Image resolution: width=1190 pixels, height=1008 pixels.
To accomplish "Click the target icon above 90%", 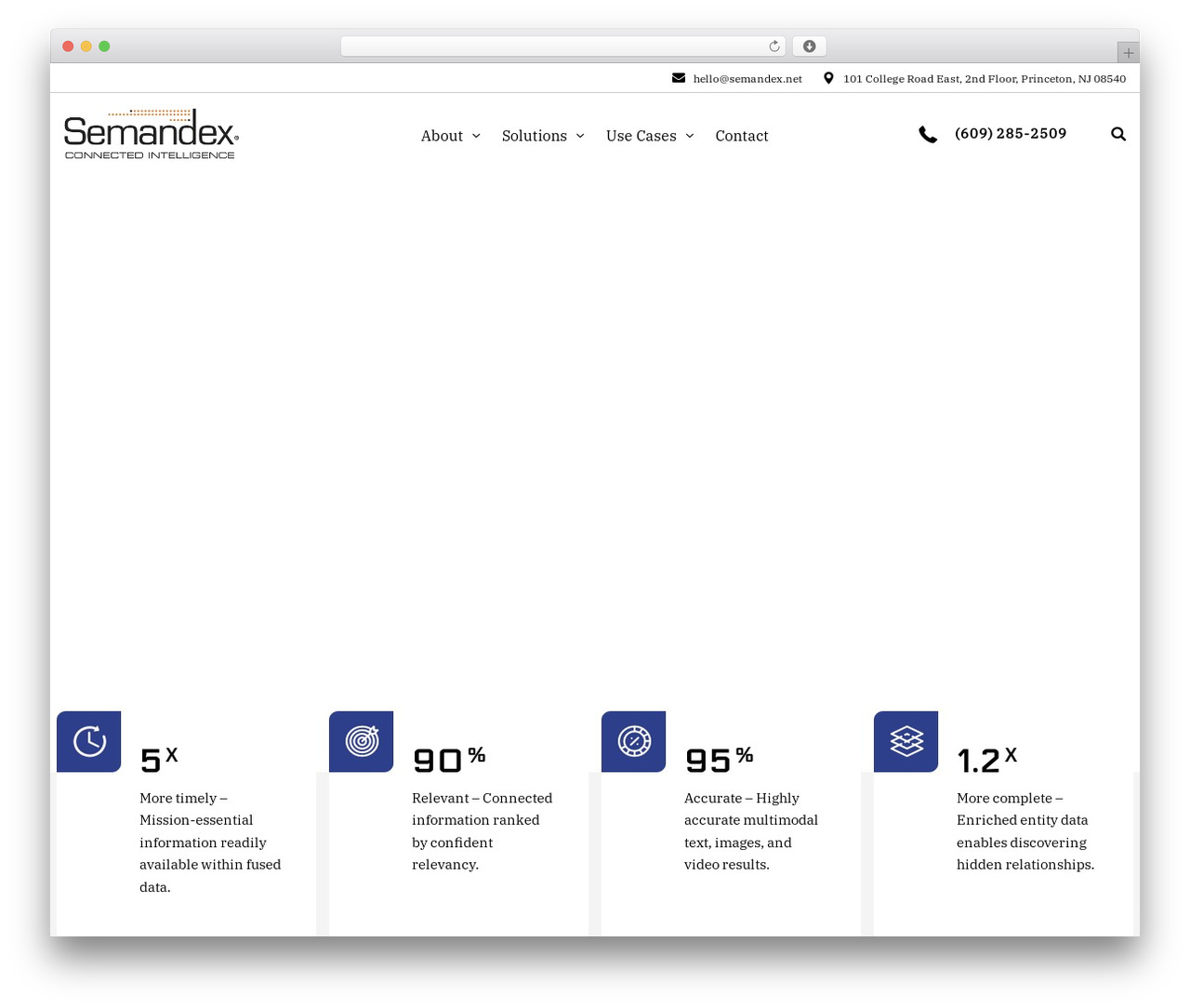I will coord(362,741).
